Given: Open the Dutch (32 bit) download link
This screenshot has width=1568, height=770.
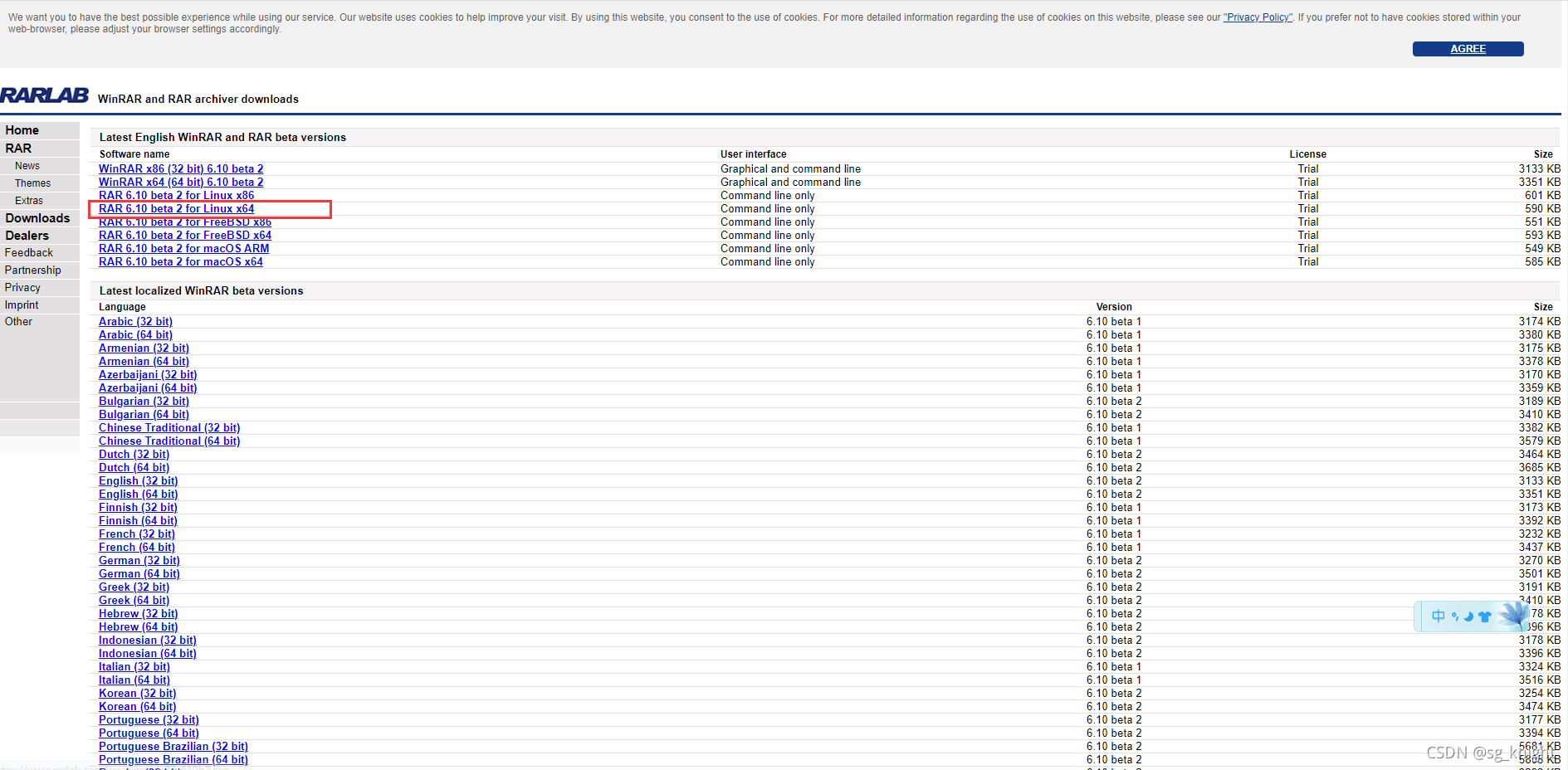Looking at the screenshot, I should click(x=134, y=454).
